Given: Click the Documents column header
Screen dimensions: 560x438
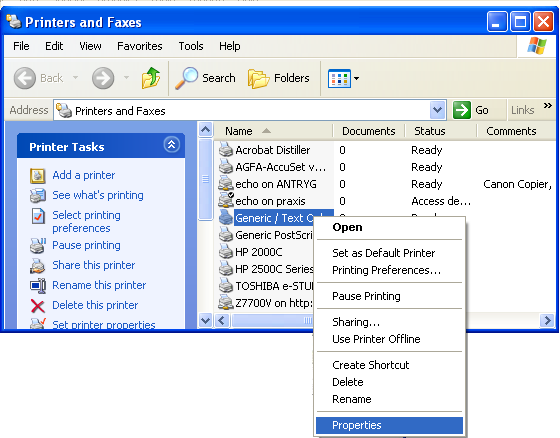Looking at the screenshot, I should pos(369,131).
